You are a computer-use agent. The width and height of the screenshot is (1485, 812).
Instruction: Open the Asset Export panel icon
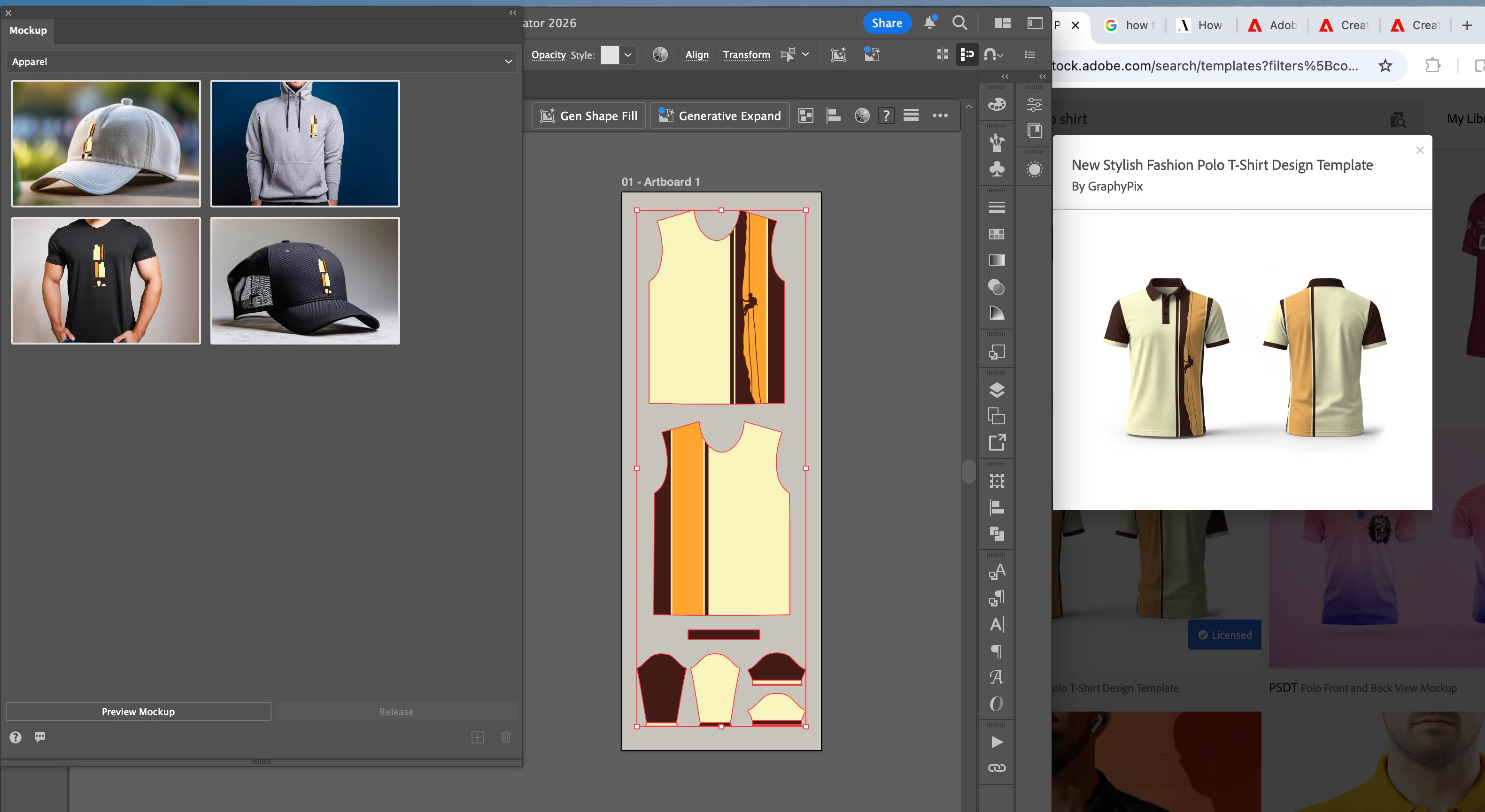[x=996, y=443]
